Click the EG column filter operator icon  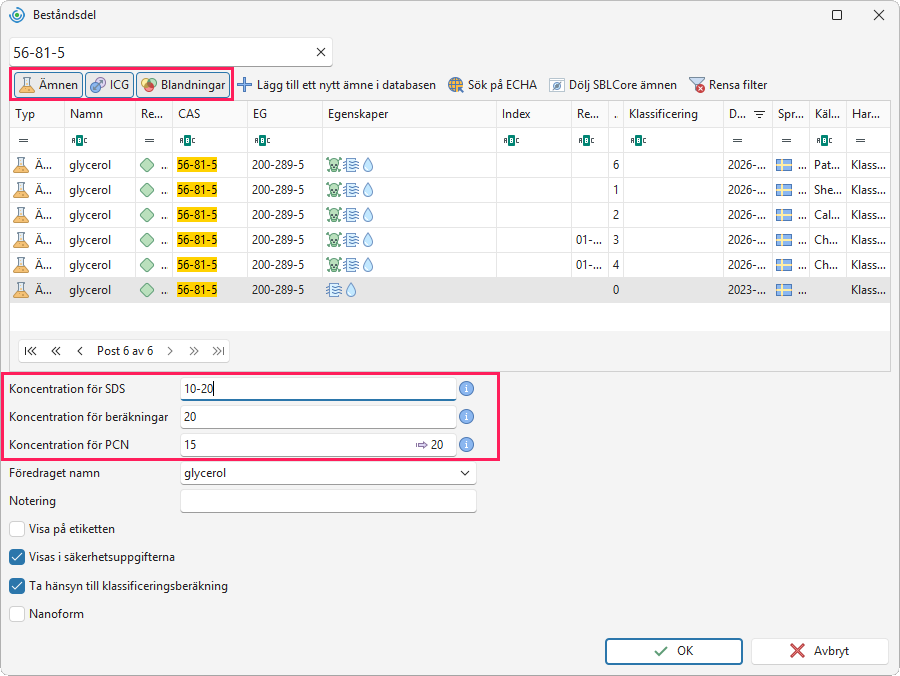coord(262,140)
